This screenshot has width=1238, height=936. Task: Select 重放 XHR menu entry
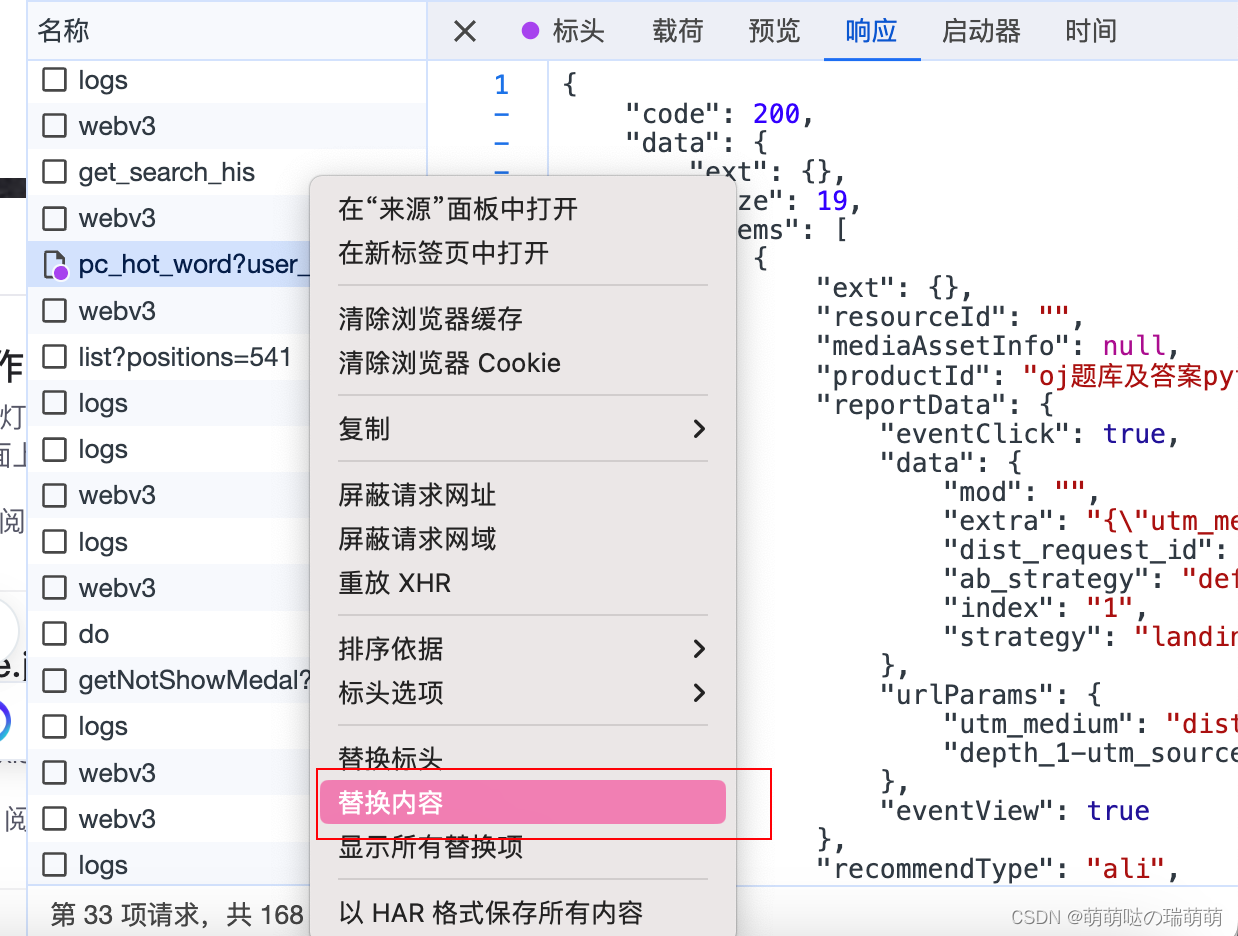(x=522, y=583)
